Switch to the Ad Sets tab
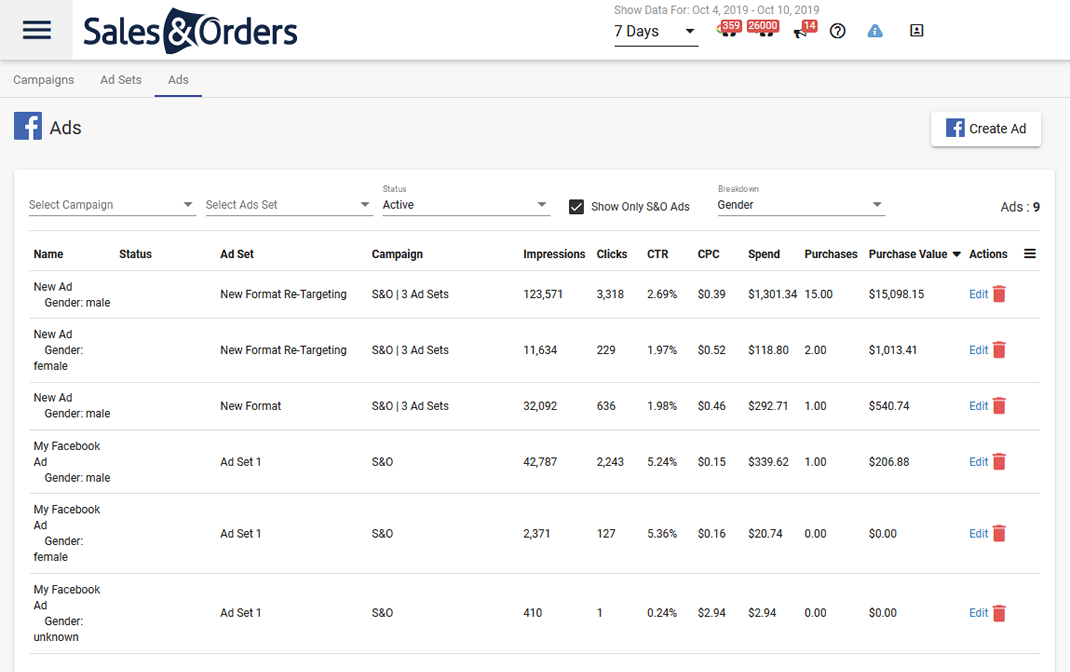 click(120, 79)
